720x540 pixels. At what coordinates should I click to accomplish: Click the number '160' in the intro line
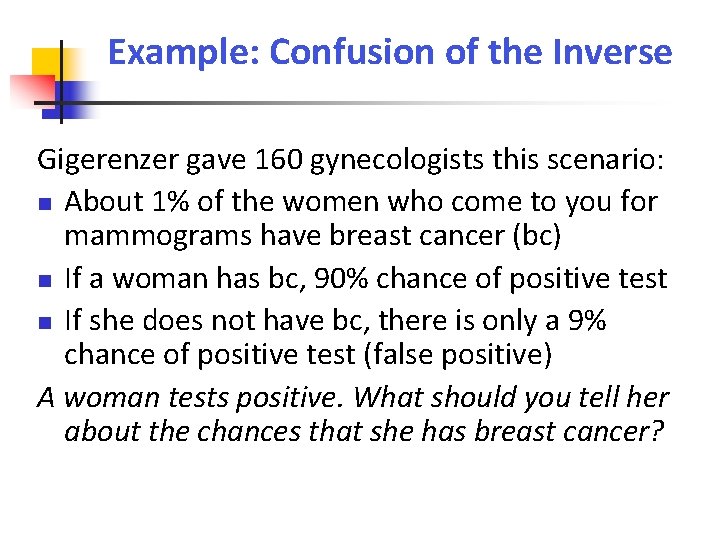tap(278, 159)
